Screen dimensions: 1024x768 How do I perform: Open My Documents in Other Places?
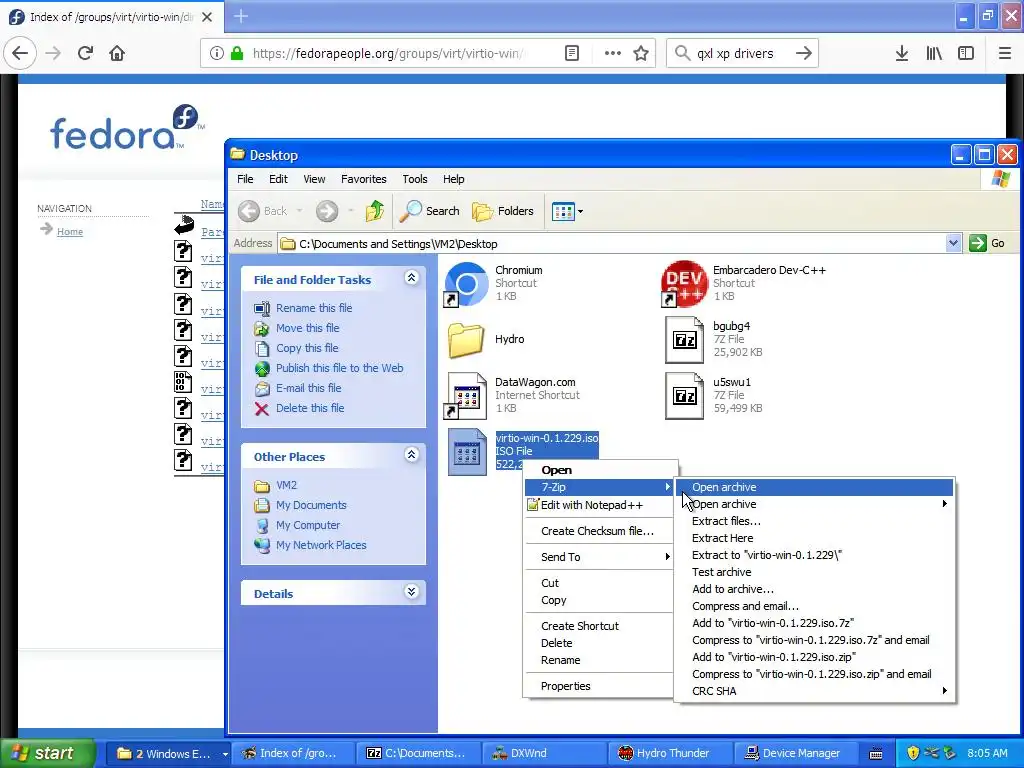(311, 505)
